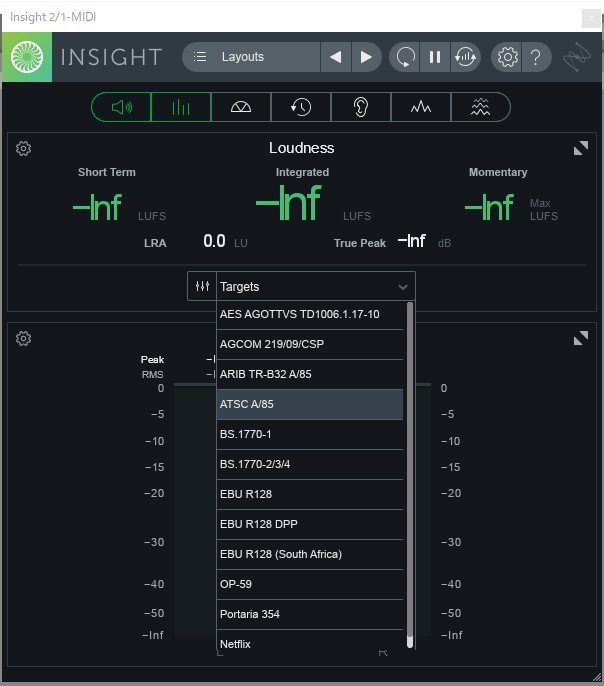604x686 pixels.
Task: Click the Peak label in Levels
Action: pos(152,360)
